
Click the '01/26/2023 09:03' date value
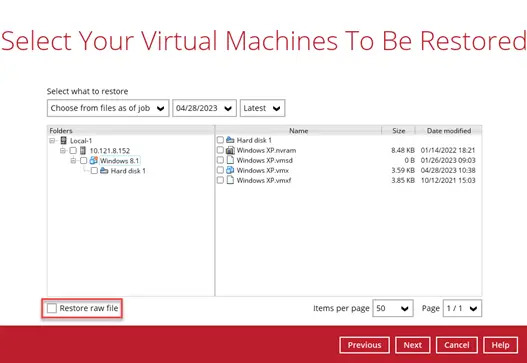[448, 160]
